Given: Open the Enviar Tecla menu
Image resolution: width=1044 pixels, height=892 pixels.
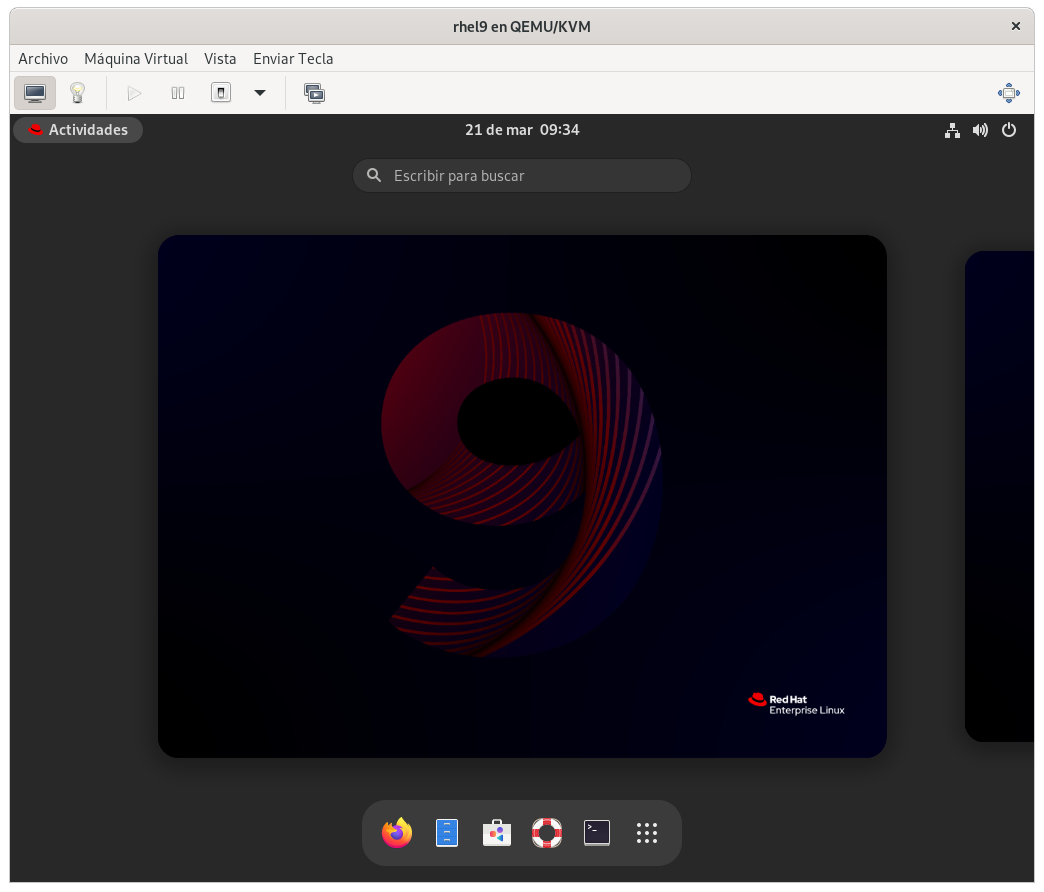Looking at the screenshot, I should [x=293, y=59].
